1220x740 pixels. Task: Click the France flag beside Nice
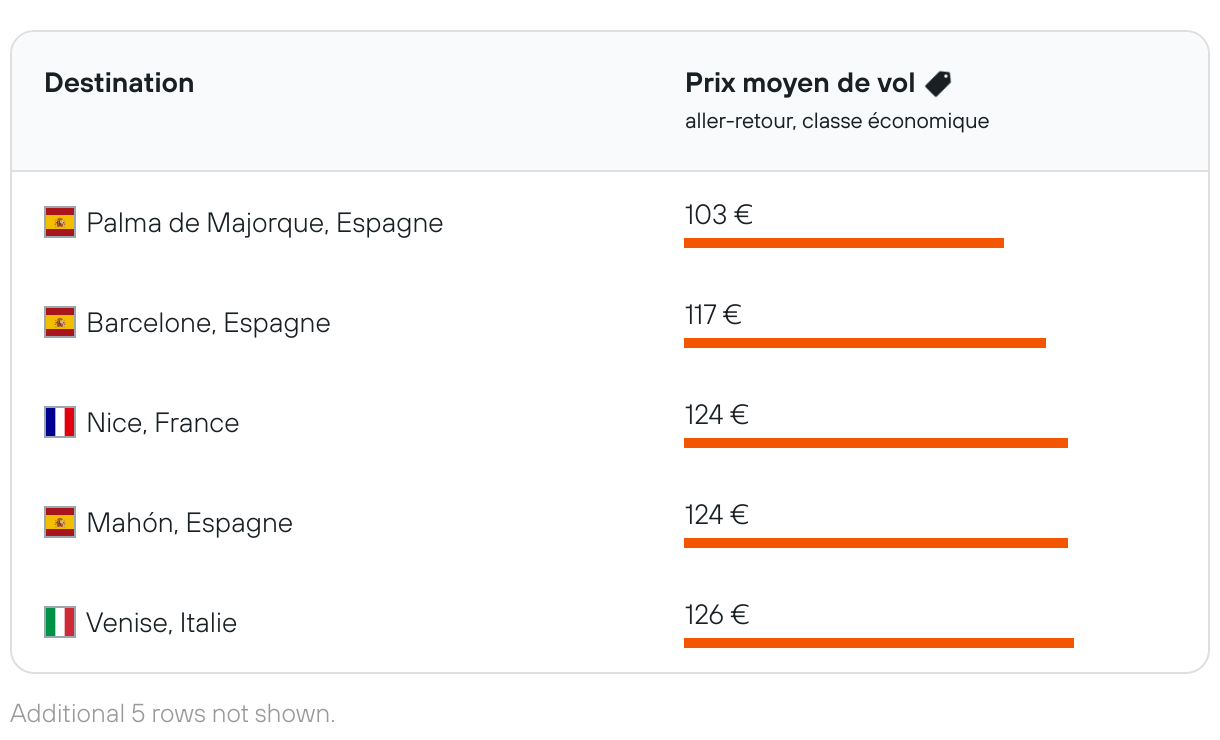tap(60, 422)
